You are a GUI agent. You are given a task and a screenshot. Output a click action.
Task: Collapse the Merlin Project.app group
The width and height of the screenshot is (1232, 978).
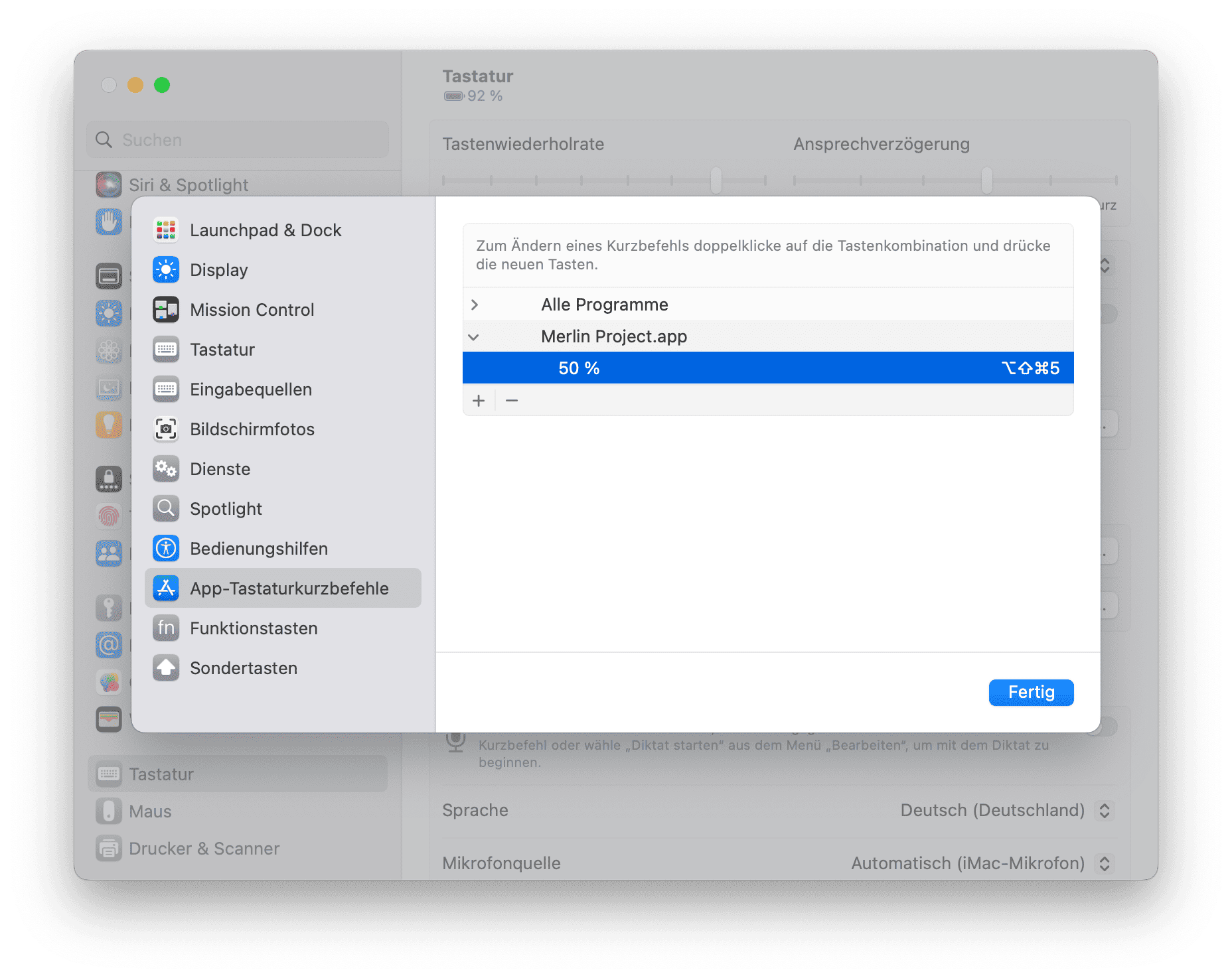click(474, 337)
